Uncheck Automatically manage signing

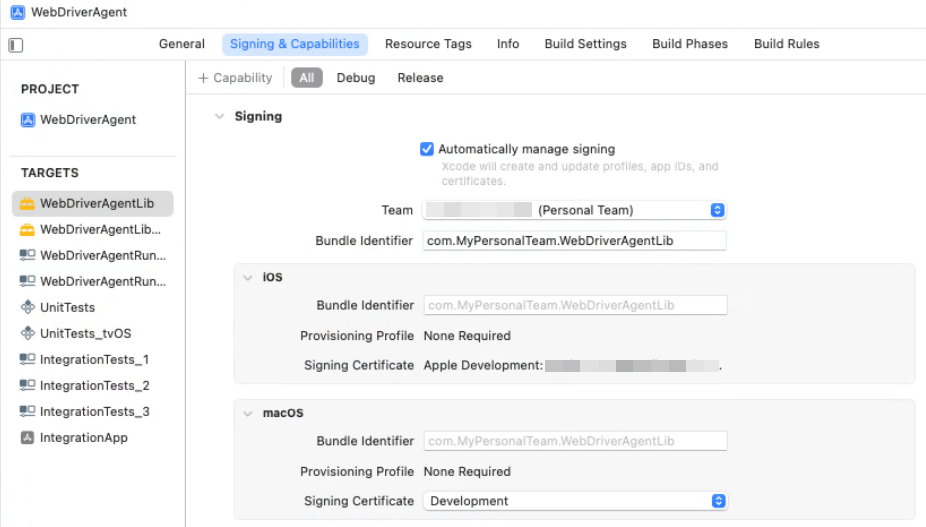pyautogui.click(x=427, y=149)
